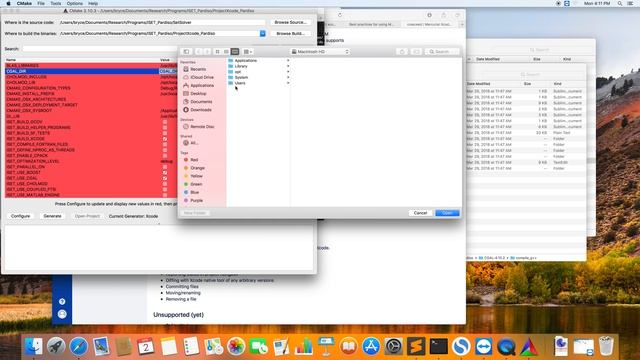Viewport: 640px width, 360px height.
Task: Expand the Library folder chevron
Action: tap(288, 66)
